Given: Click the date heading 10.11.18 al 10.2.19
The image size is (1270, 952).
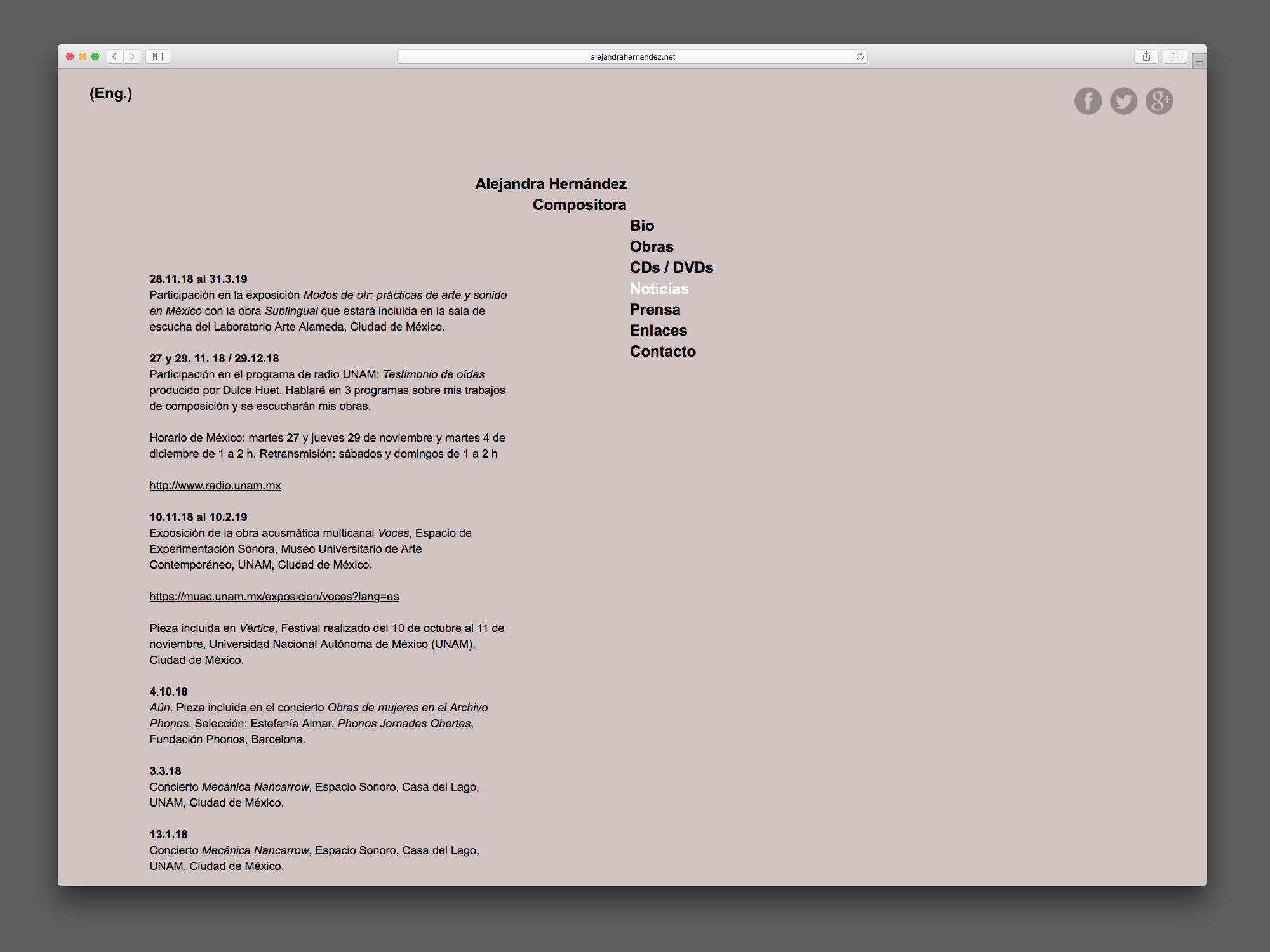Looking at the screenshot, I should point(198,517).
